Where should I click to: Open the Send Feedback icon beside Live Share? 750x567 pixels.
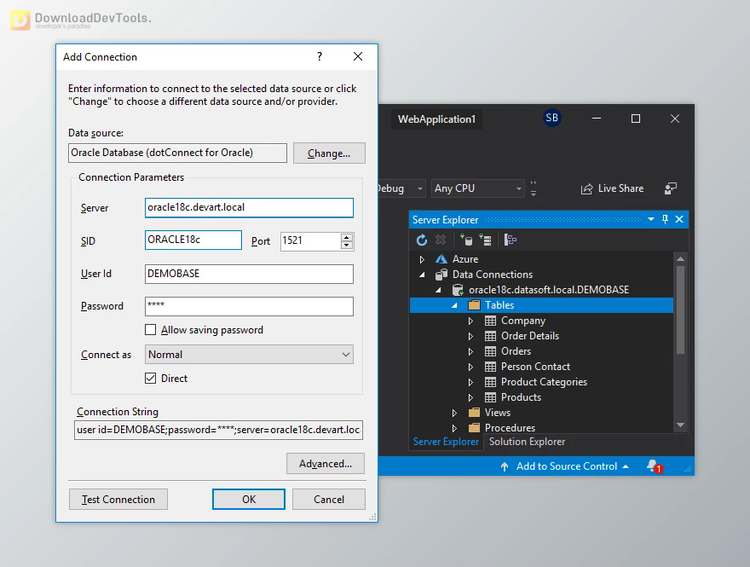(x=671, y=189)
